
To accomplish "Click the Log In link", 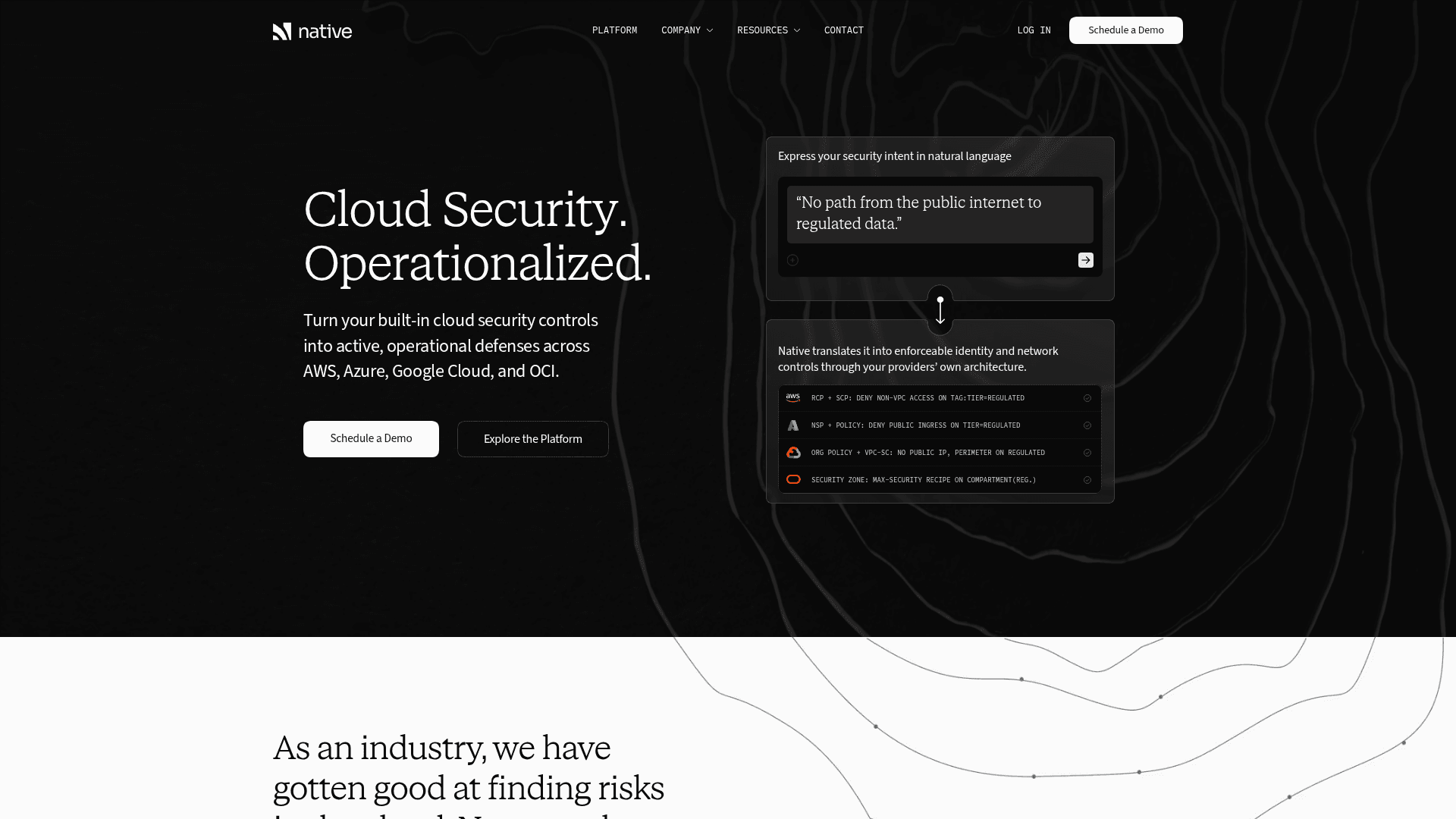I will pyautogui.click(x=1034, y=30).
